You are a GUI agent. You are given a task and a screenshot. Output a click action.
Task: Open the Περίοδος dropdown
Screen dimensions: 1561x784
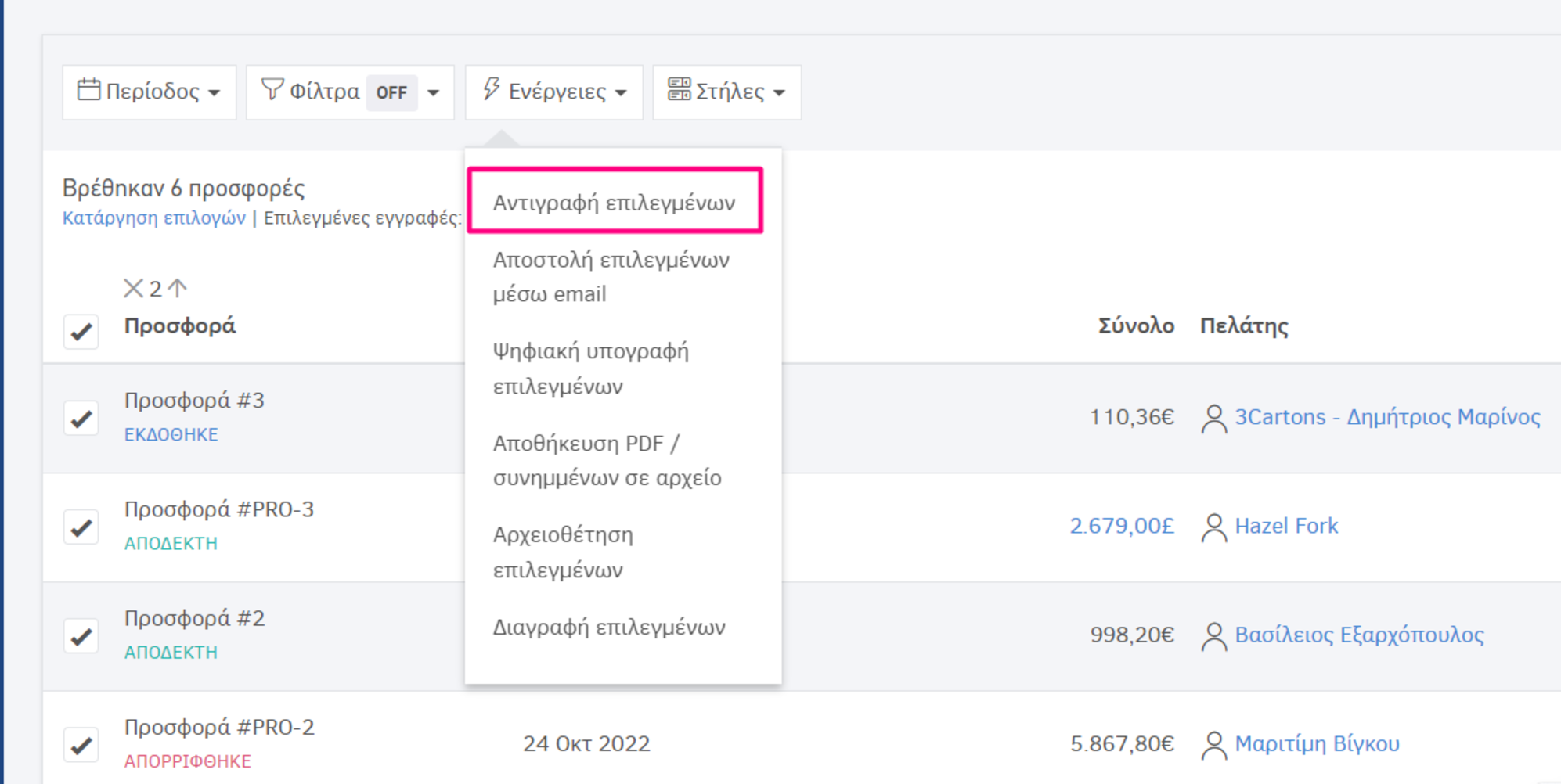tap(150, 92)
